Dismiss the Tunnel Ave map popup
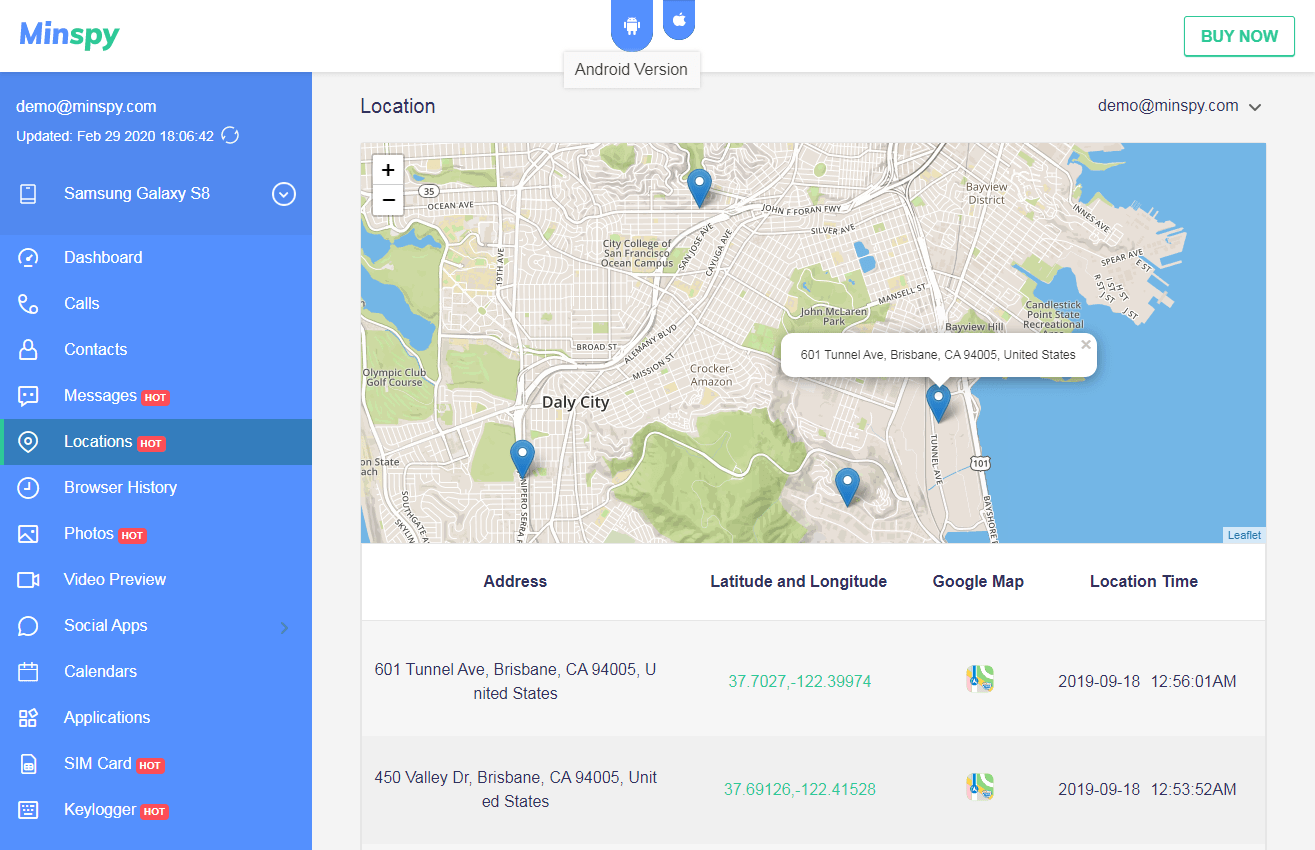 click(x=1085, y=343)
